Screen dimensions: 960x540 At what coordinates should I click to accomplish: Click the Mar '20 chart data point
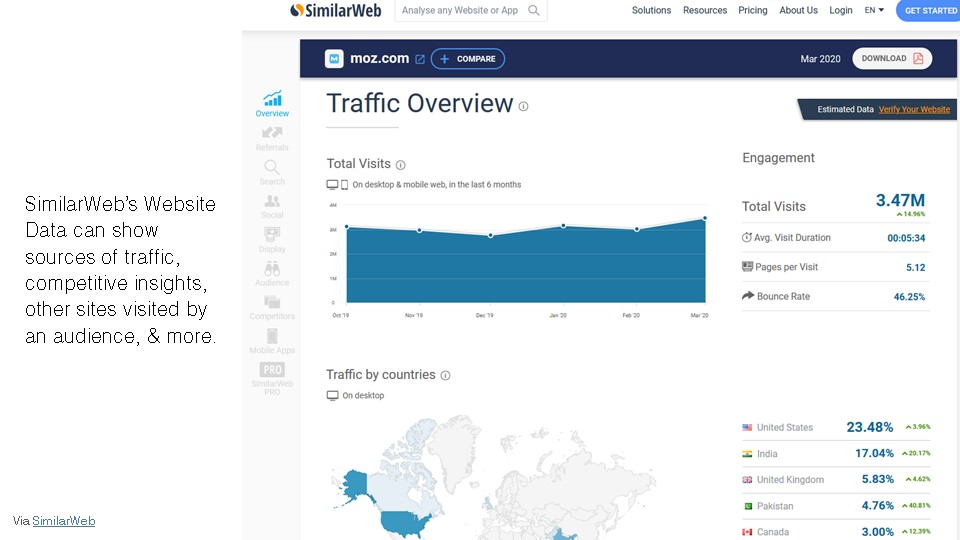point(705,218)
